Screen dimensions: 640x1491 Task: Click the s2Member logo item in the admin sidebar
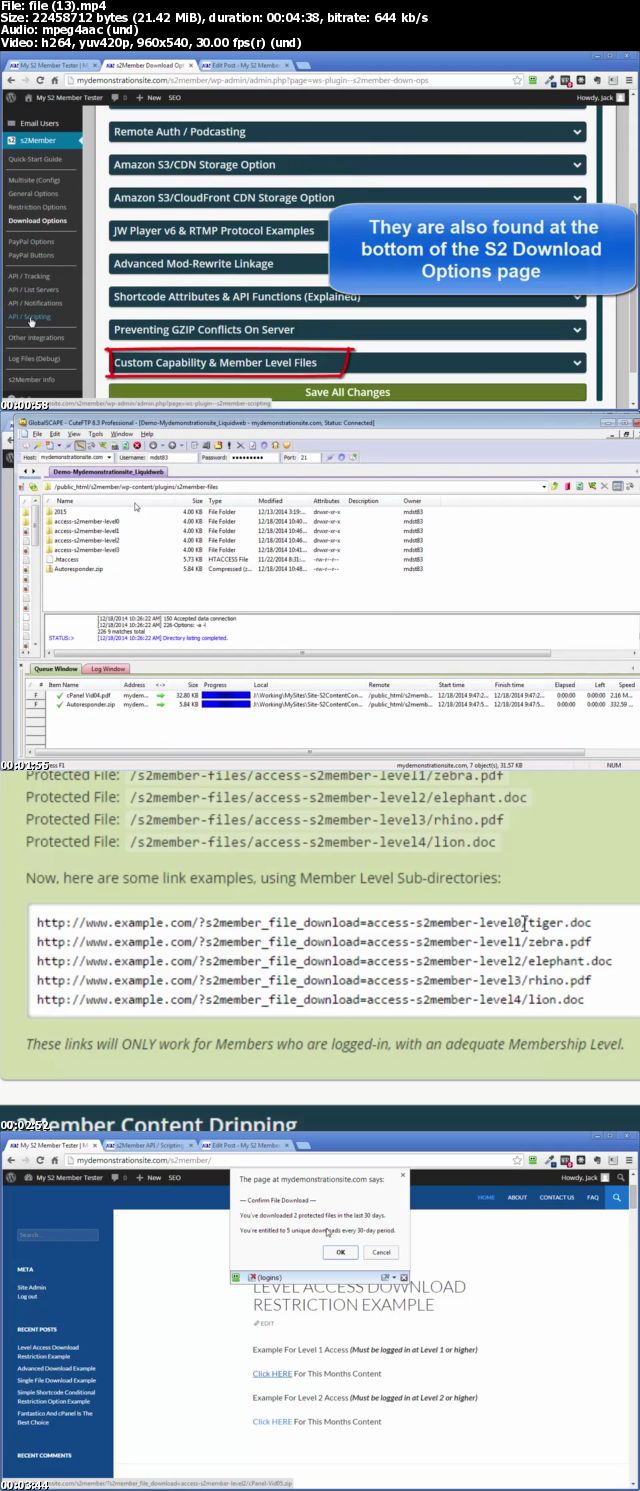(x=41, y=141)
